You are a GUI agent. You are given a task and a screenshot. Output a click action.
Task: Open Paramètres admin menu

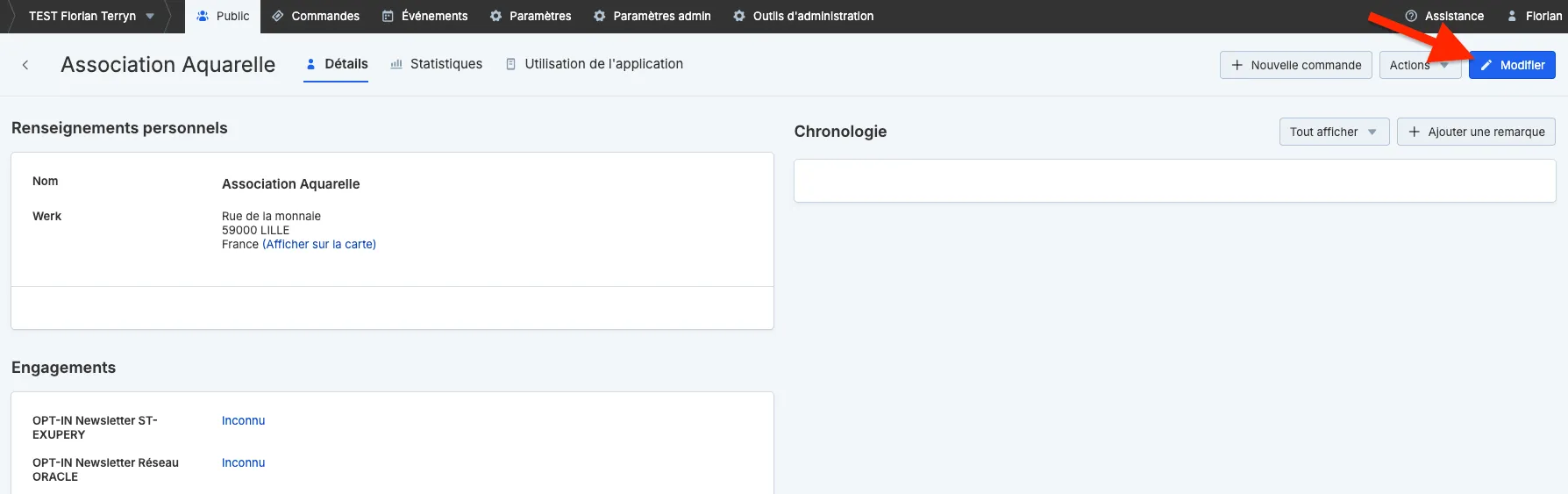(652, 16)
